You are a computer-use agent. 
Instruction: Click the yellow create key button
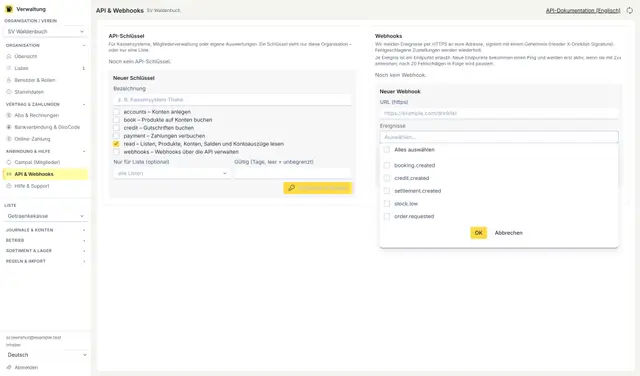point(318,188)
